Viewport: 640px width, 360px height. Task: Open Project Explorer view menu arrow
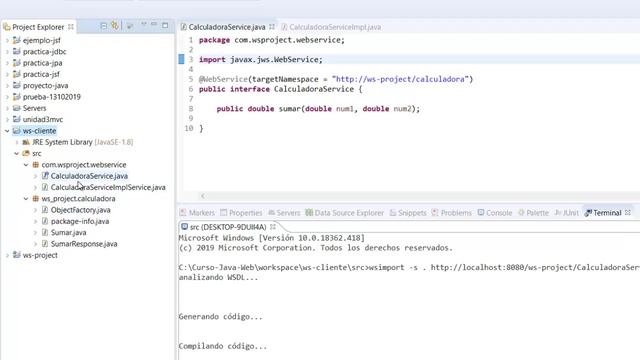144,25
